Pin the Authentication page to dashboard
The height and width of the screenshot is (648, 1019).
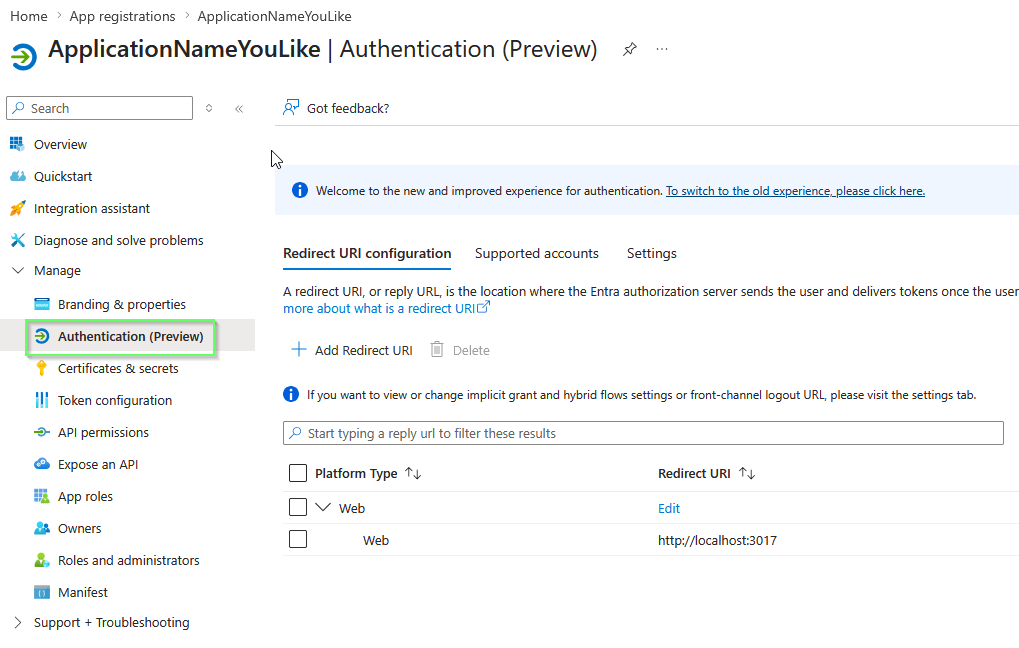(629, 48)
